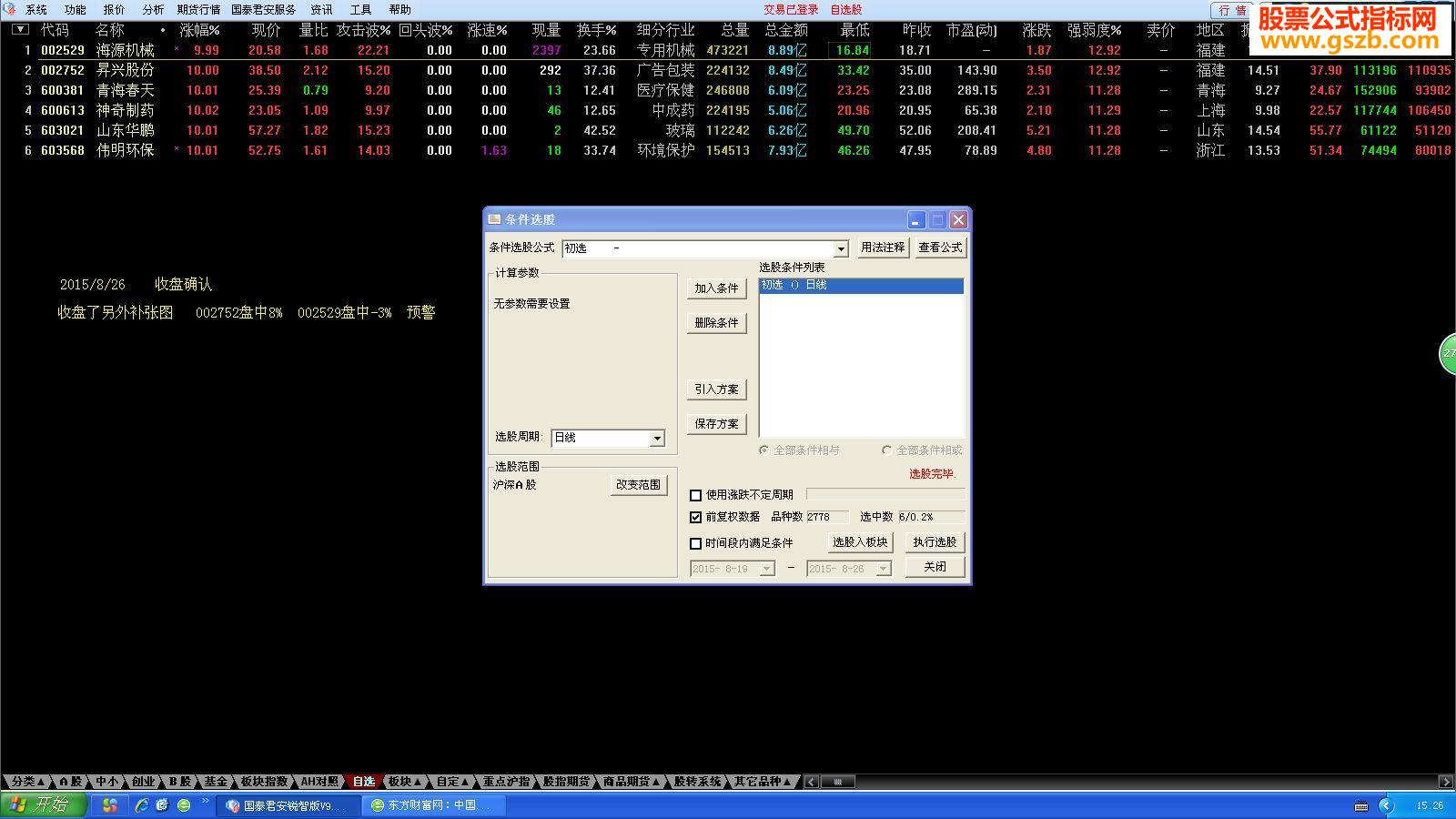Open the 工具 menu
Image resolution: width=1456 pixels, height=819 pixels.
pyautogui.click(x=361, y=10)
